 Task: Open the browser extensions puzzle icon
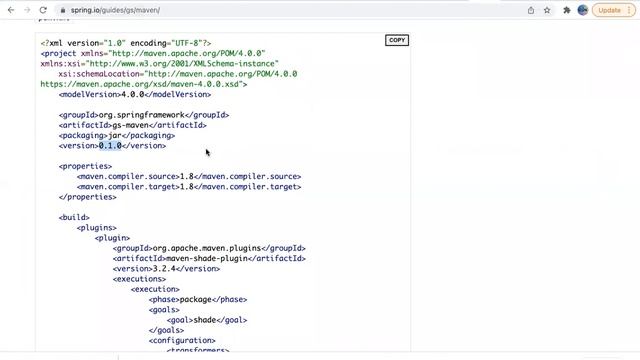[567, 10]
